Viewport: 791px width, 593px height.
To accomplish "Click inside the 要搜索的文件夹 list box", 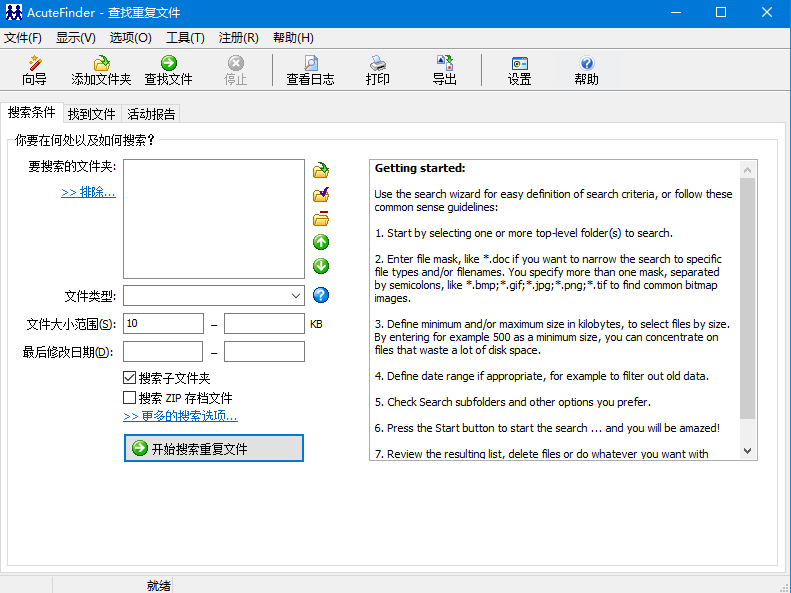I will [214, 219].
